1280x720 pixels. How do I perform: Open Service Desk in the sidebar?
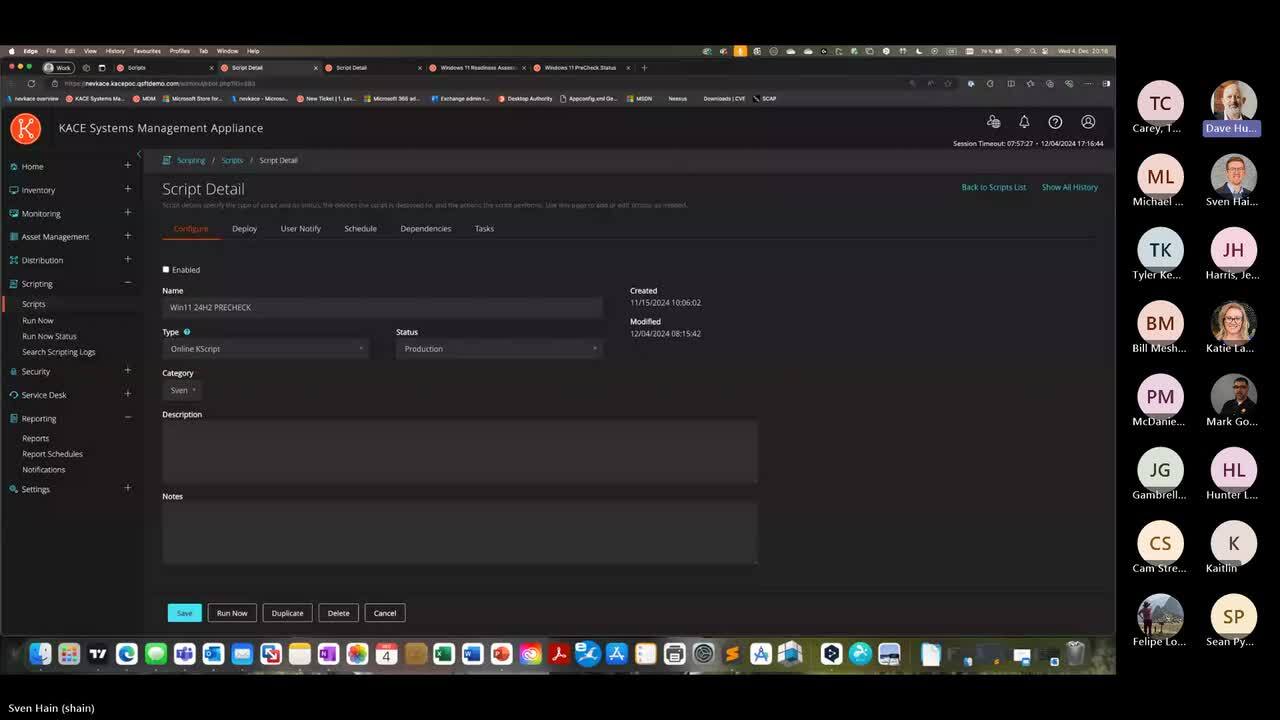pyautogui.click(x=44, y=395)
